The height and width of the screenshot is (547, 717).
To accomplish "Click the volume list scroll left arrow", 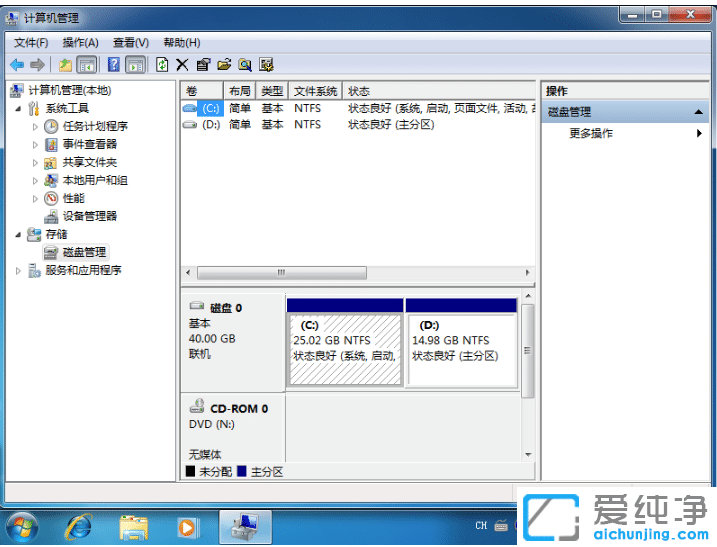I will point(188,273).
